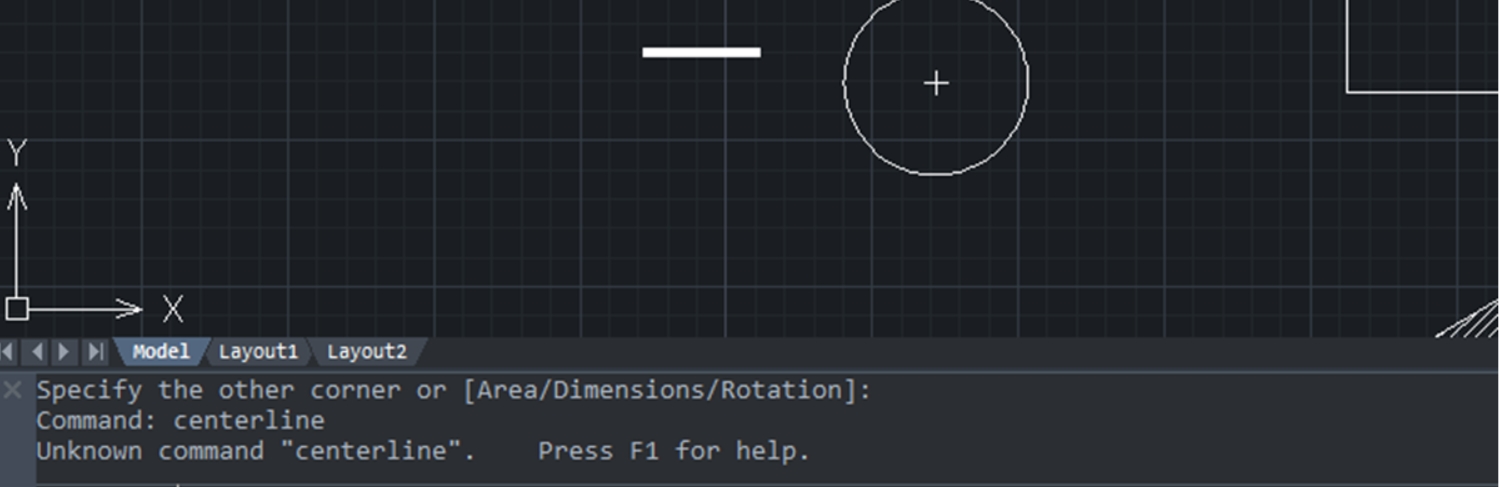1499x487 pixels.
Task: Click the UCS origin square icon
Action: (16, 308)
